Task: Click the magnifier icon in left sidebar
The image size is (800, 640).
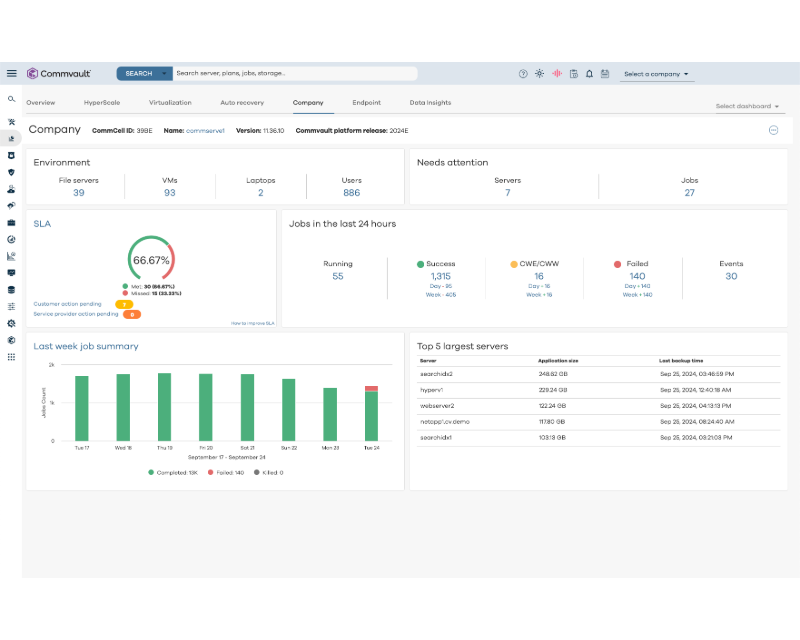Action: coord(11,99)
